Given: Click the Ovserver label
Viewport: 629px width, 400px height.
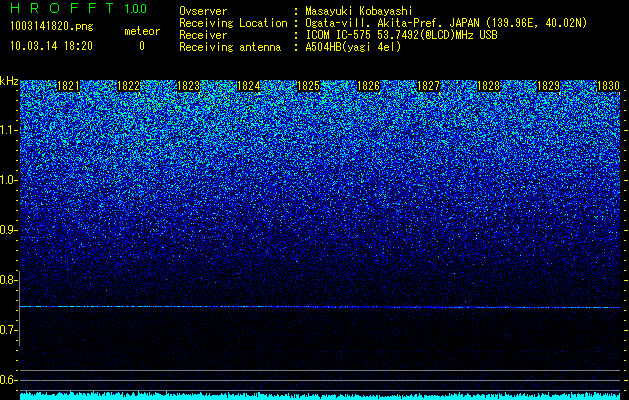Looking at the screenshot, I should [203, 11].
